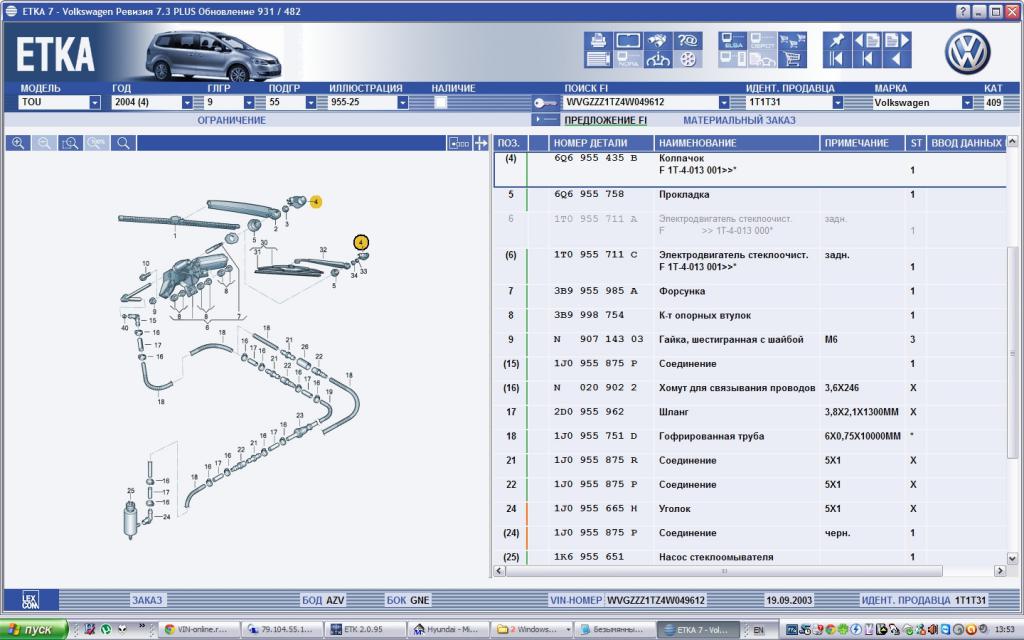Open the ГОД dropdown showing 2004 (4)
The image size is (1024, 640).
(187, 103)
